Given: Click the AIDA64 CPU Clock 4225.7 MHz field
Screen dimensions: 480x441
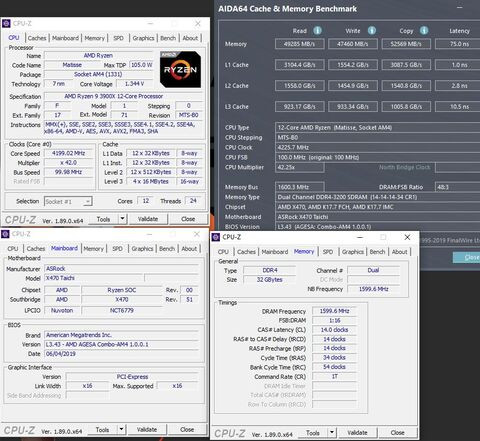Looking at the screenshot, I should [377, 147].
